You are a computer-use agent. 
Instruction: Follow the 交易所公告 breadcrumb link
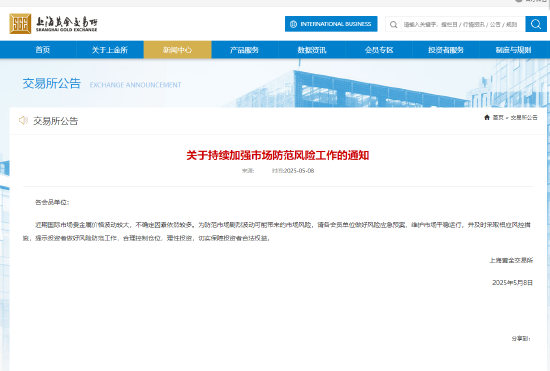coord(524,117)
